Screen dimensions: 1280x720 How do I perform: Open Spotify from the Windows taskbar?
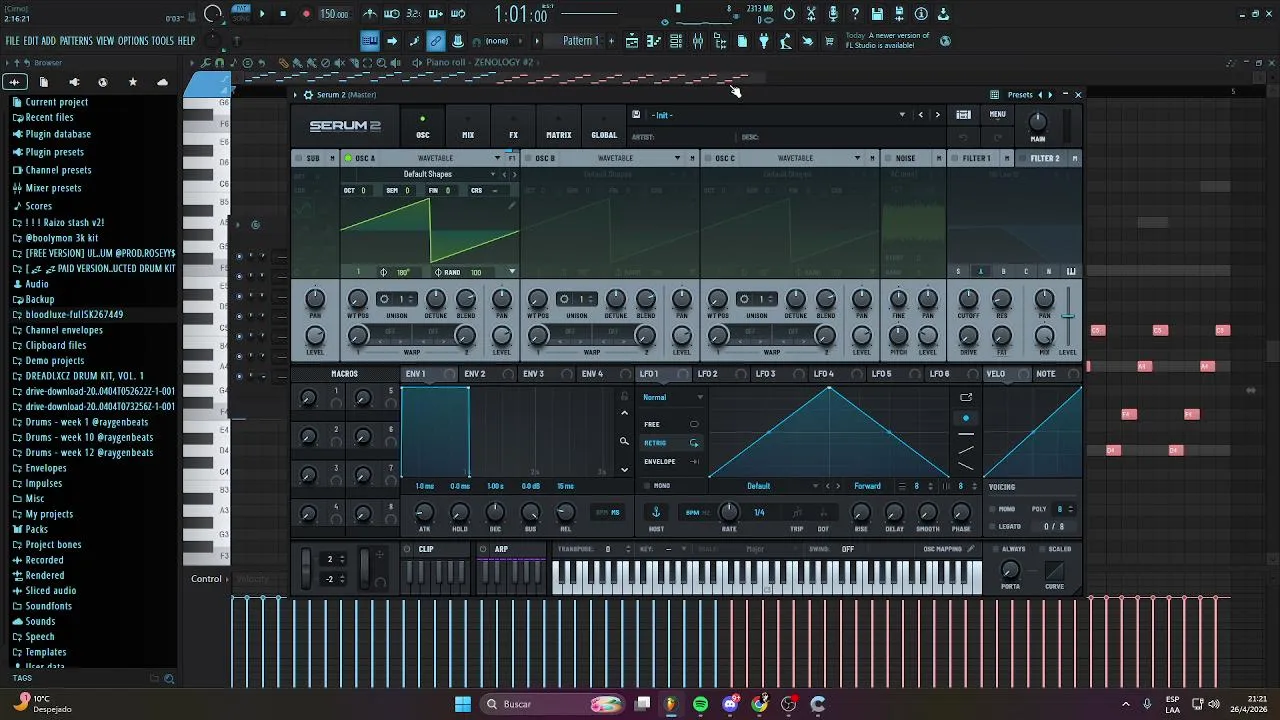click(x=700, y=704)
